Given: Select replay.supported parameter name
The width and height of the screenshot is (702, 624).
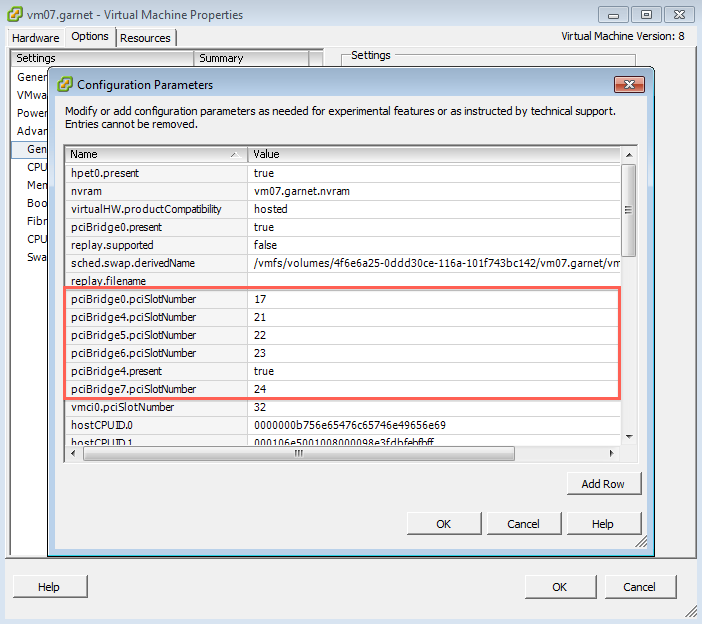Looking at the screenshot, I should point(112,245).
